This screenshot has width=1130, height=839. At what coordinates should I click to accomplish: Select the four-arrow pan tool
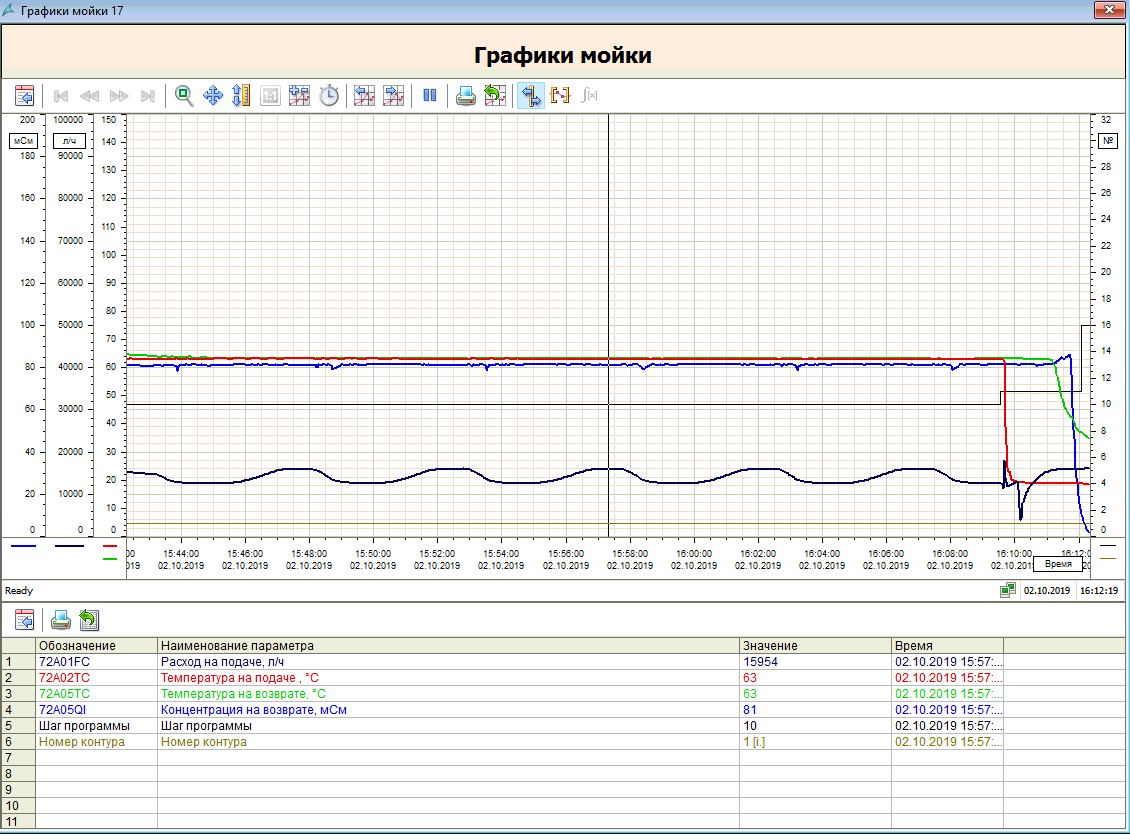(212, 96)
